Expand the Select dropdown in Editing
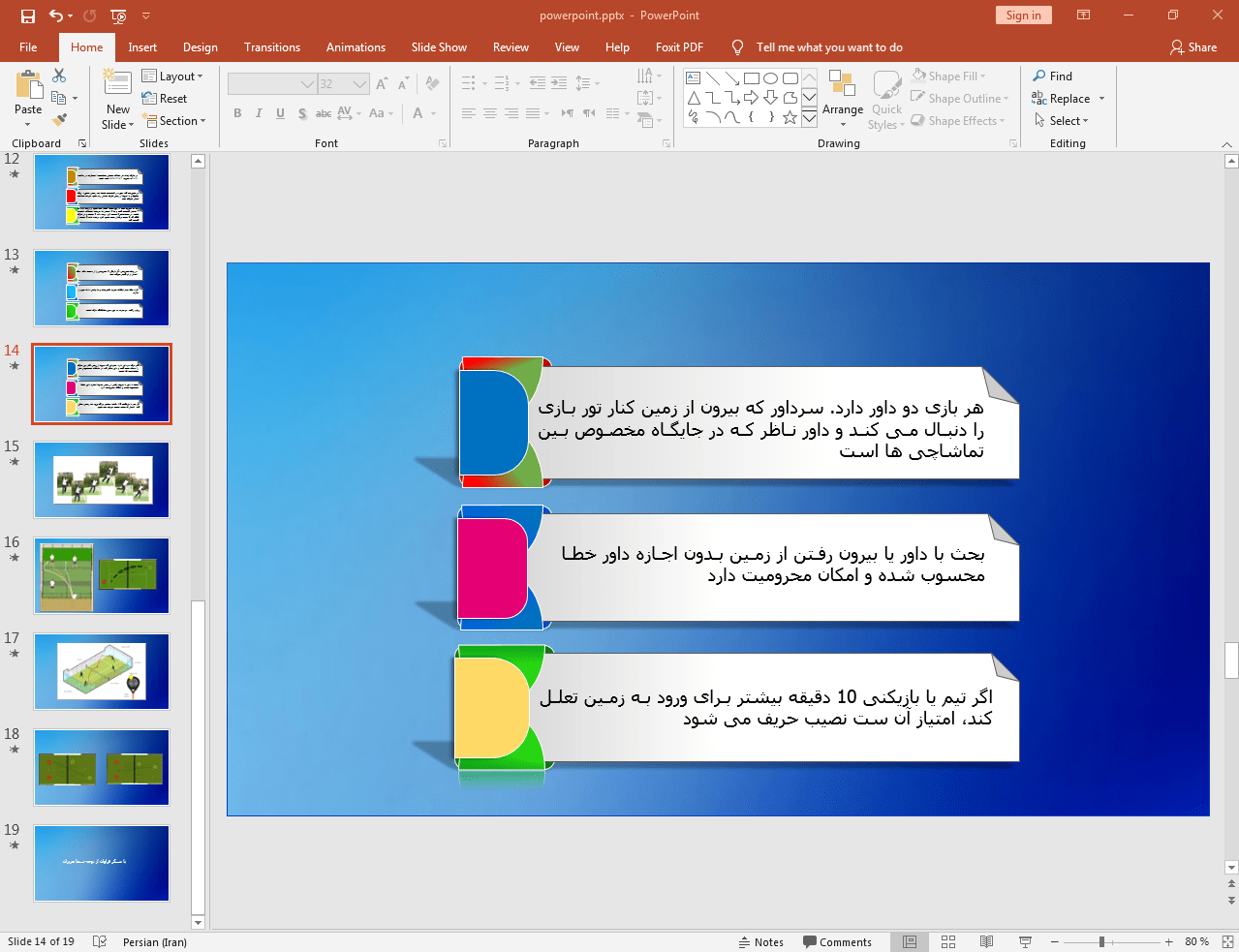The width and height of the screenshot is (1239, 952). pos(1062,120)
